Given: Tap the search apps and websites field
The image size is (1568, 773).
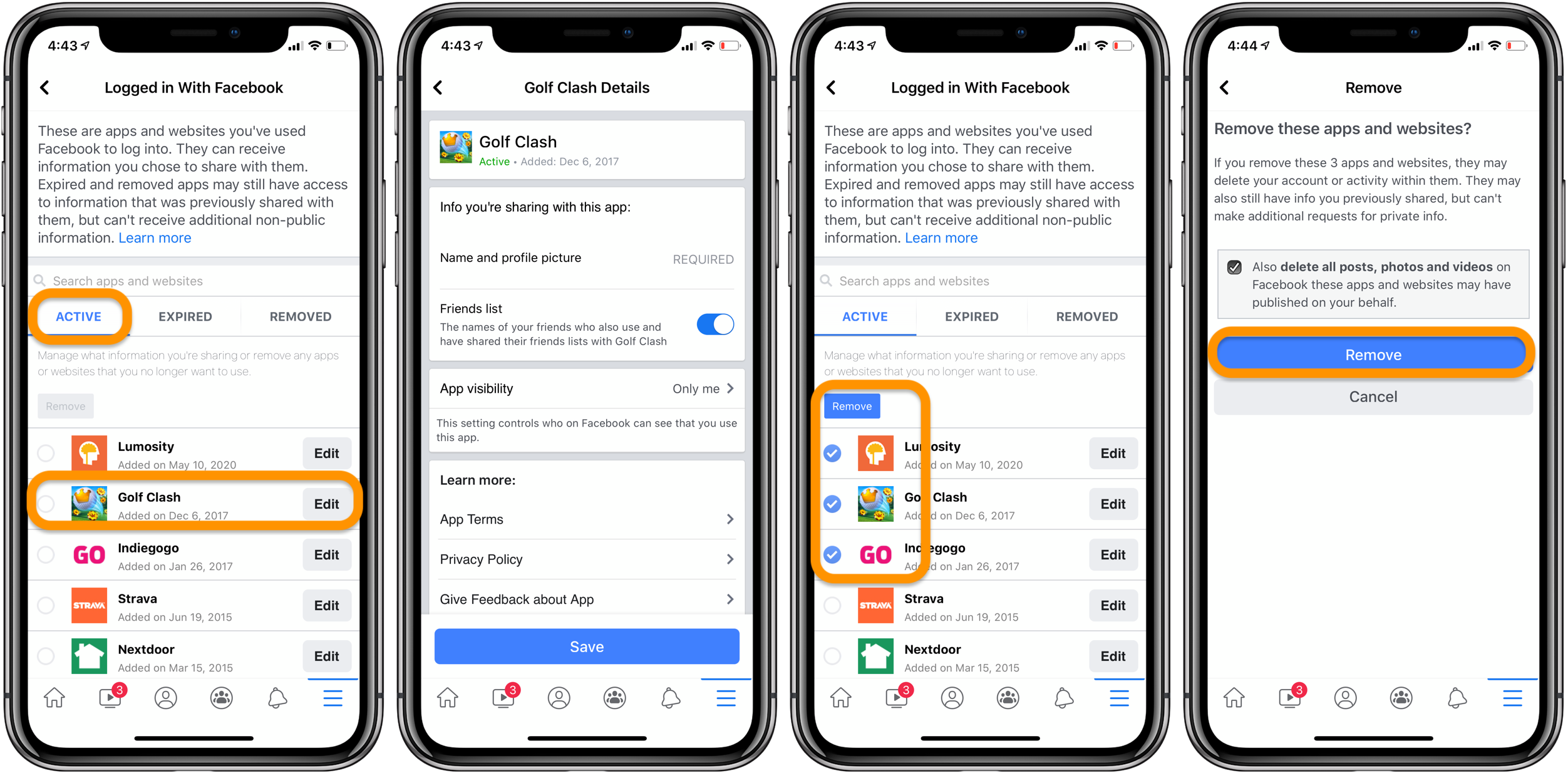Looking at the screenshot, I should pos(196,282).
